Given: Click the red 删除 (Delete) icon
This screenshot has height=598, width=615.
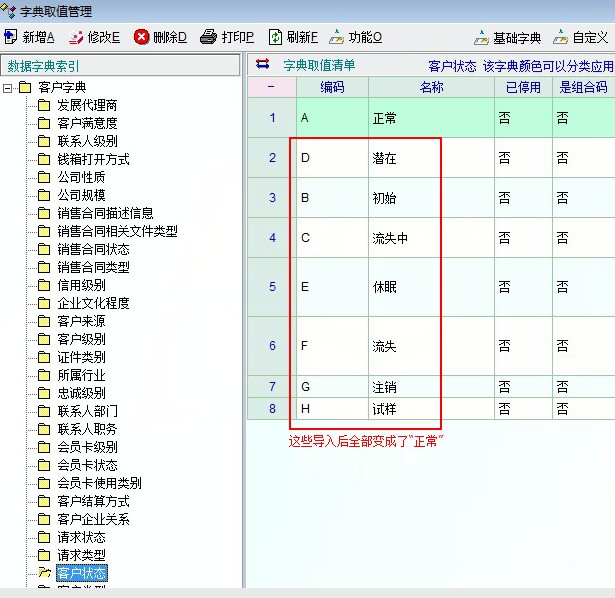Looking at the screenshot, I should coord(141,37).
